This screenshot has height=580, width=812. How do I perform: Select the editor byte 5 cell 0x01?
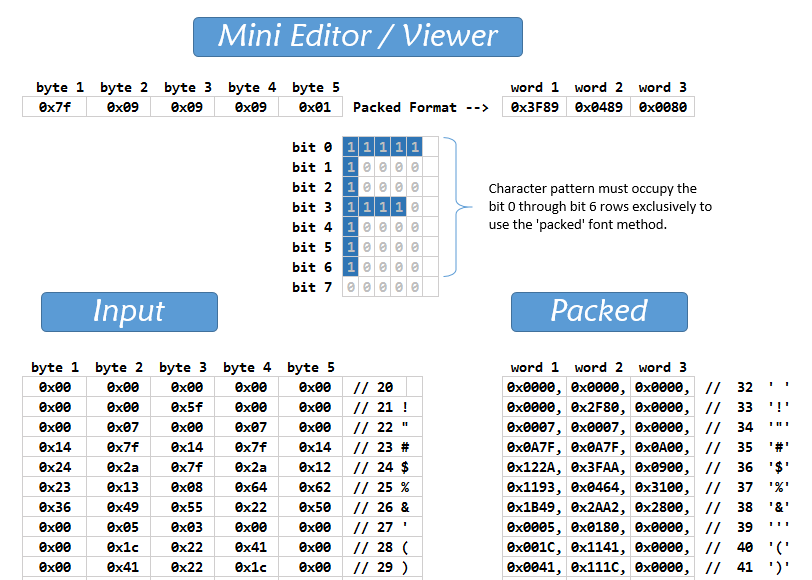point(310,107)
